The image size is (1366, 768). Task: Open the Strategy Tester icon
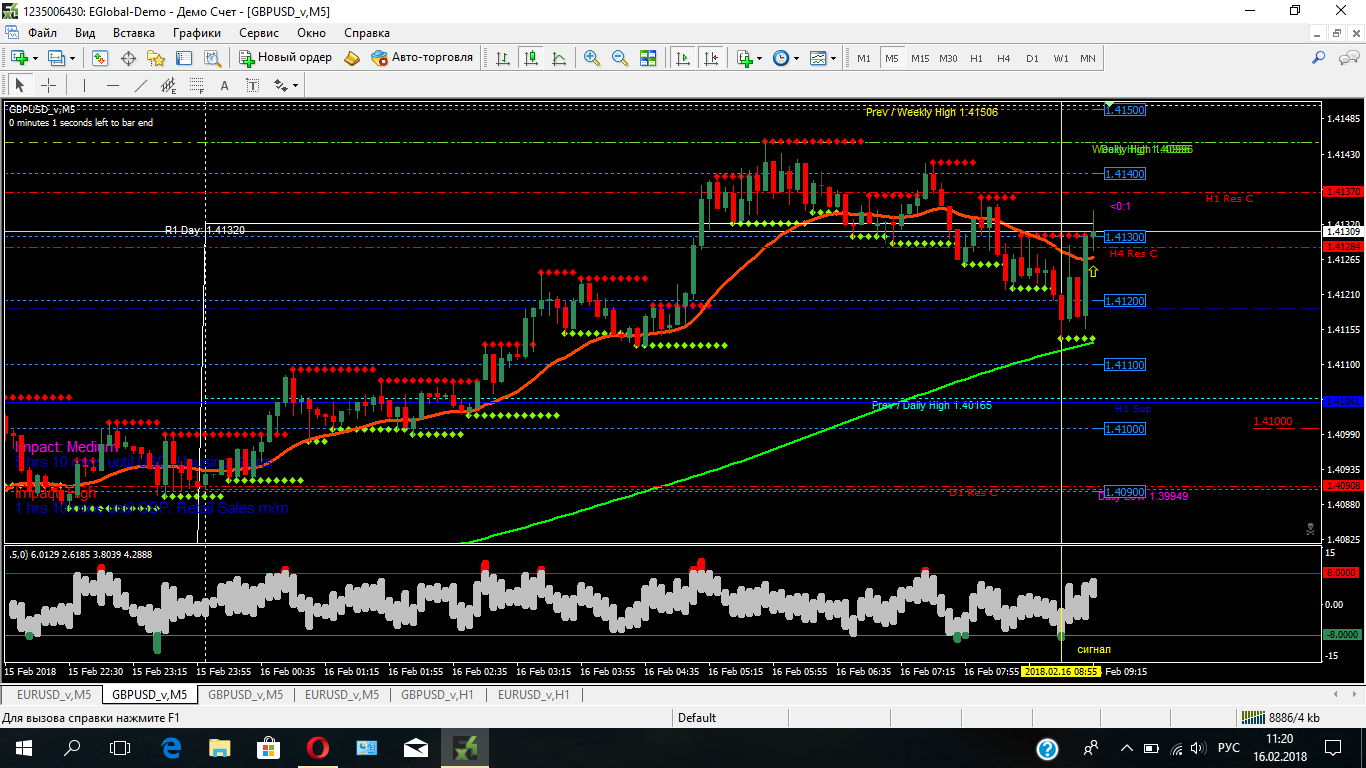pos(212,58)
